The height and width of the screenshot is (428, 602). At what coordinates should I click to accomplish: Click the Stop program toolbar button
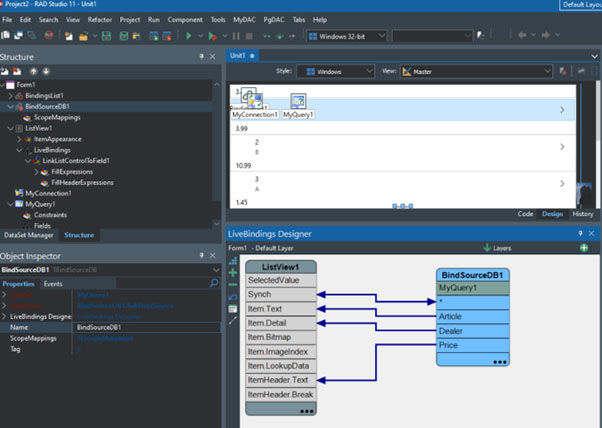[249, 36]
